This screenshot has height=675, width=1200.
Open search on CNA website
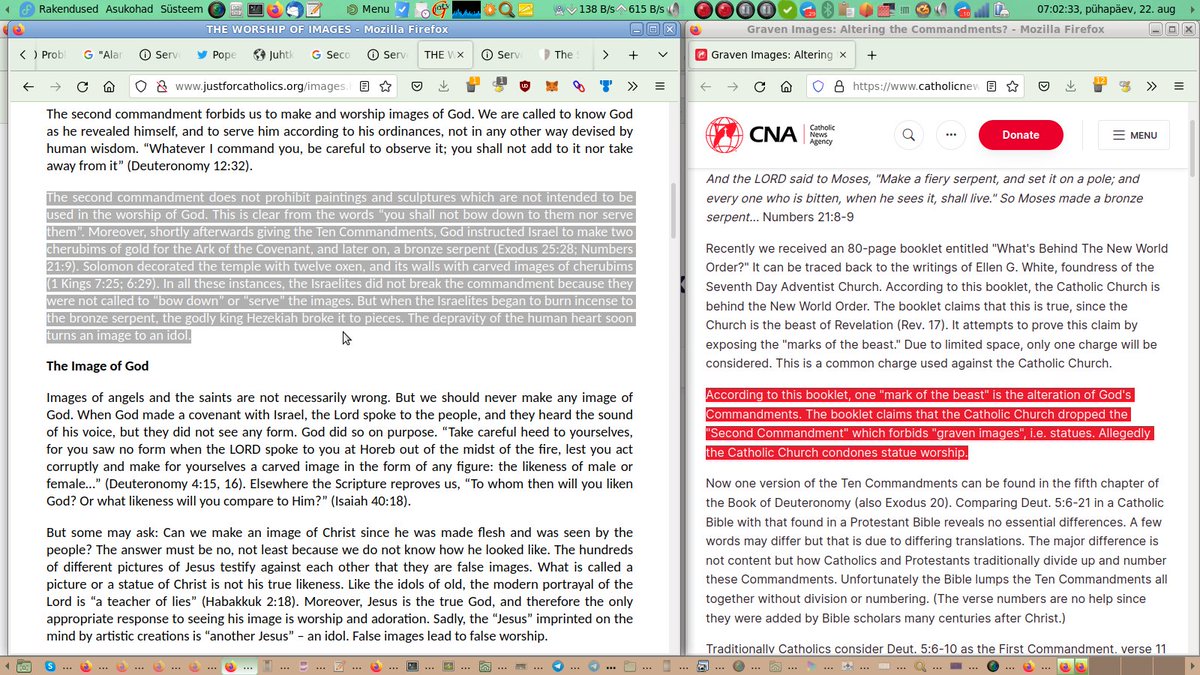908,135
